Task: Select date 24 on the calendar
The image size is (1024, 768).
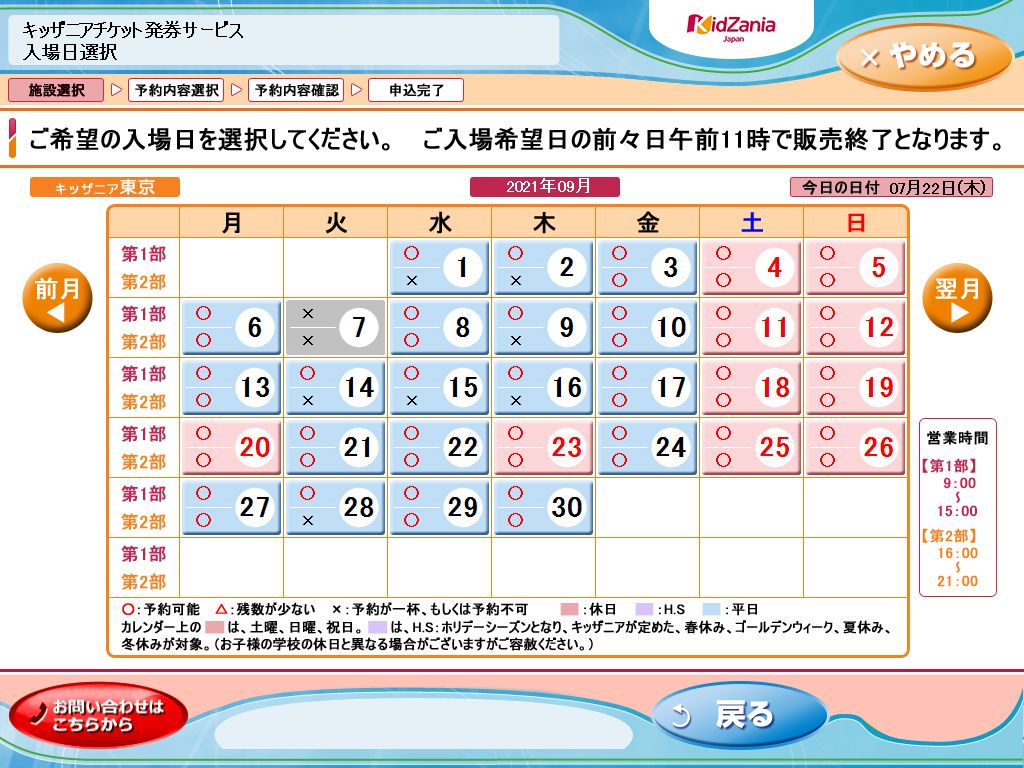Action: (x=647, y=447)
